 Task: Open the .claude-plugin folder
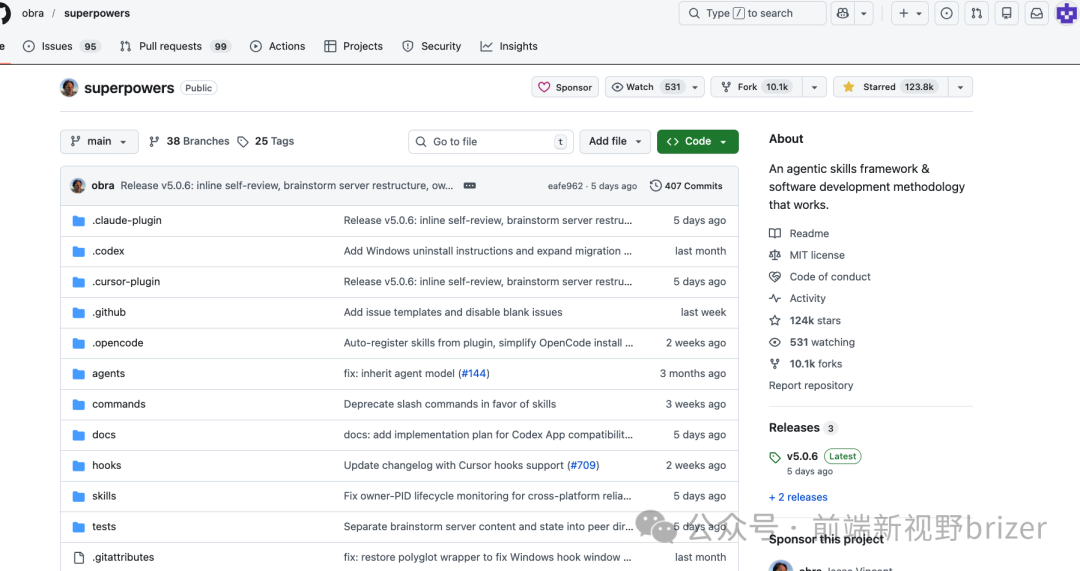click(127, 220)
